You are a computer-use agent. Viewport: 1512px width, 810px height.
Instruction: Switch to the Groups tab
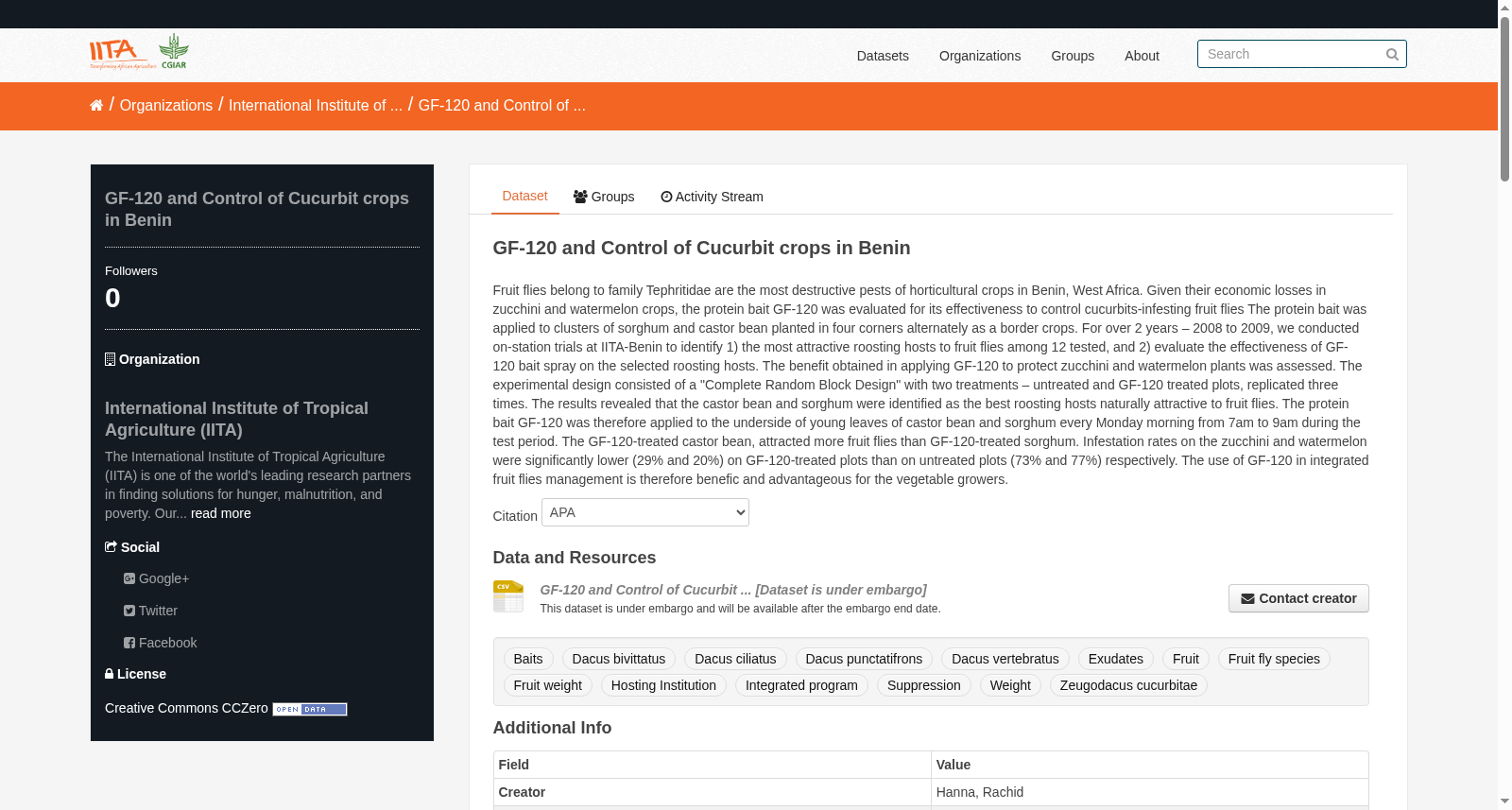click(x=604, y=197)
